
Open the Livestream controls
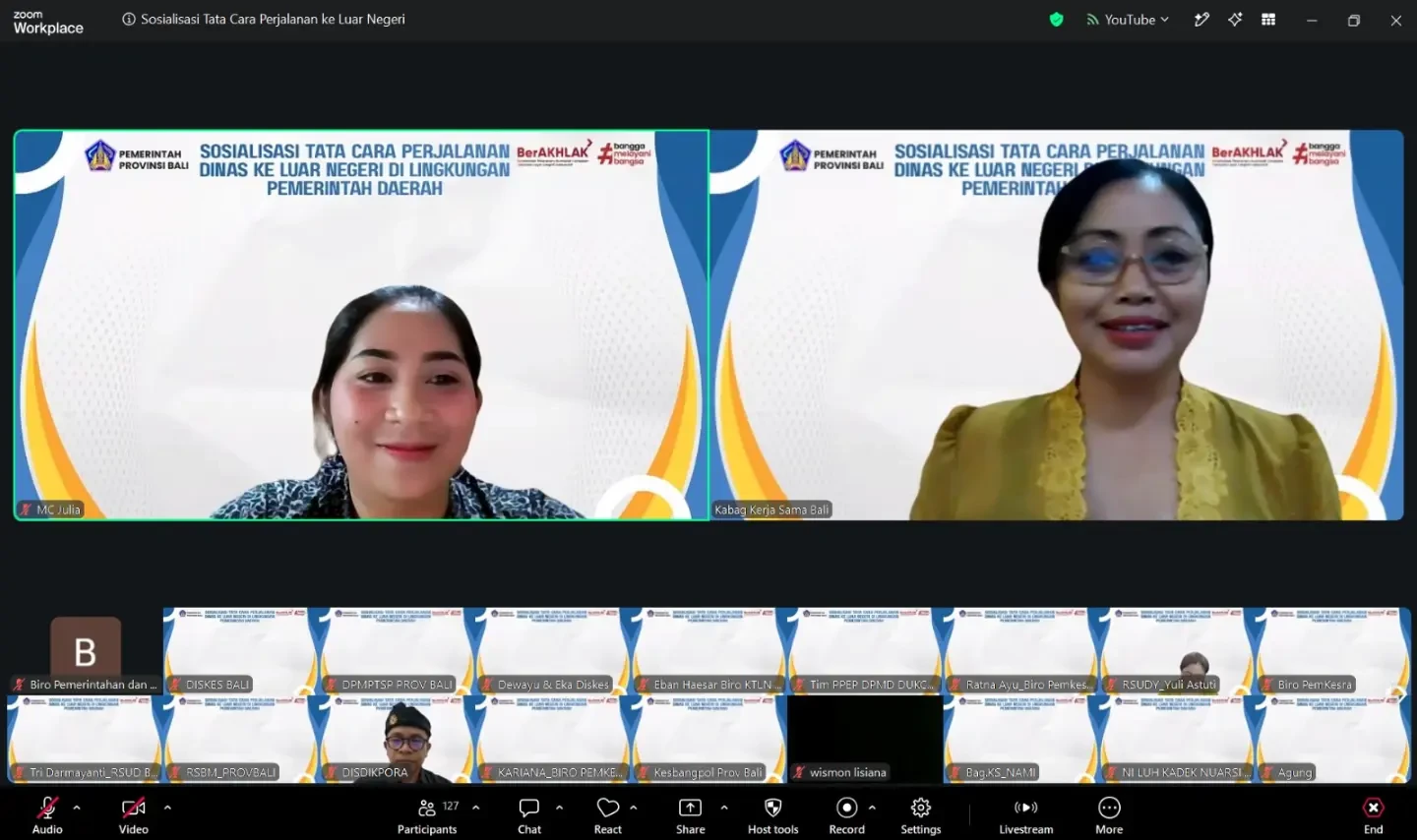[x=1025, y=815]
